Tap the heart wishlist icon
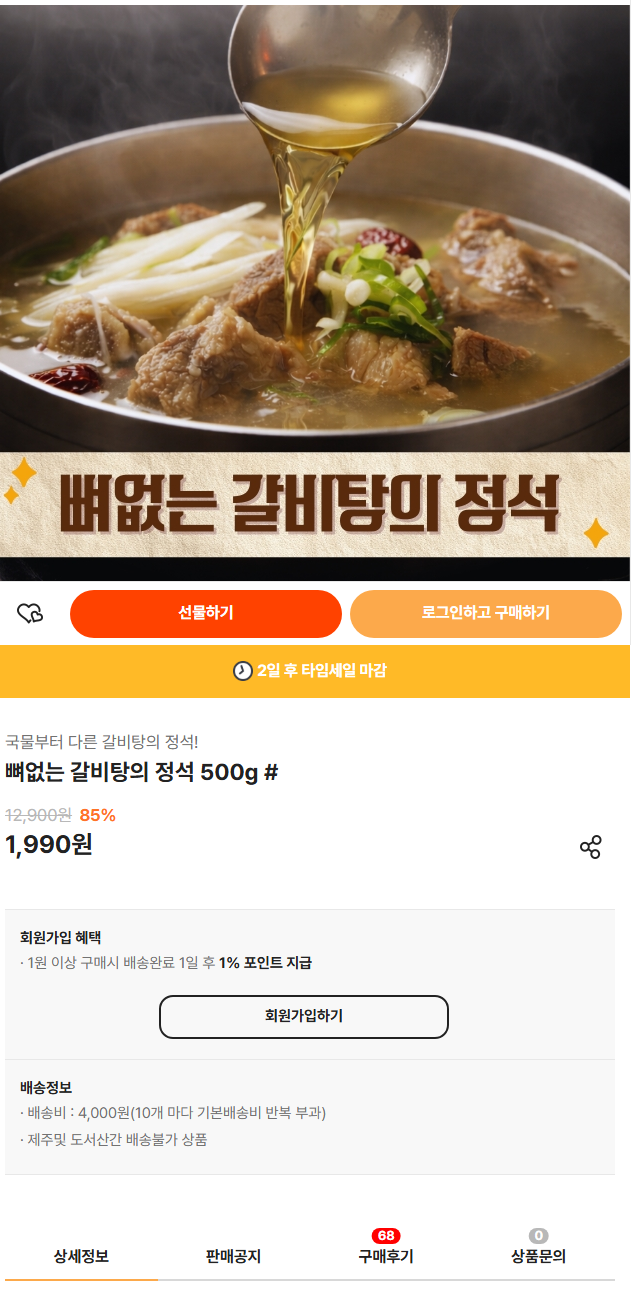 pos(31,613)
